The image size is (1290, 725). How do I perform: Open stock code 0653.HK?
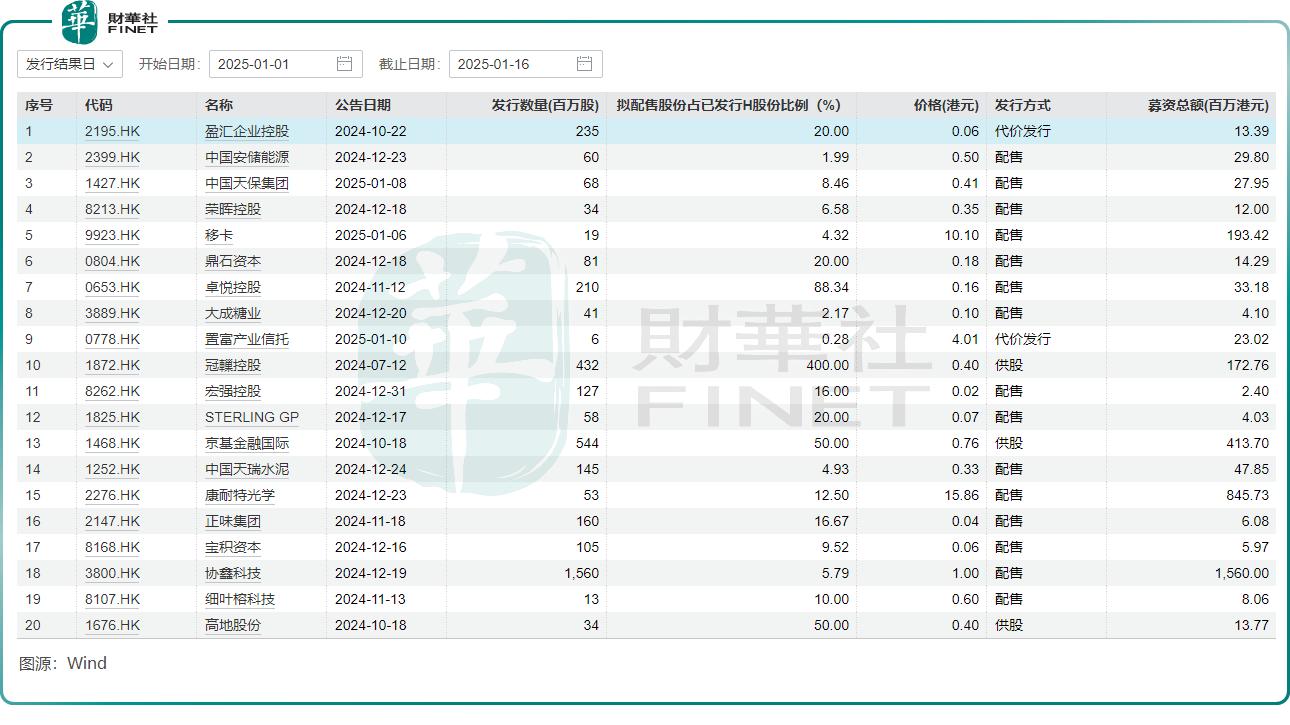(x=113, y=287)
